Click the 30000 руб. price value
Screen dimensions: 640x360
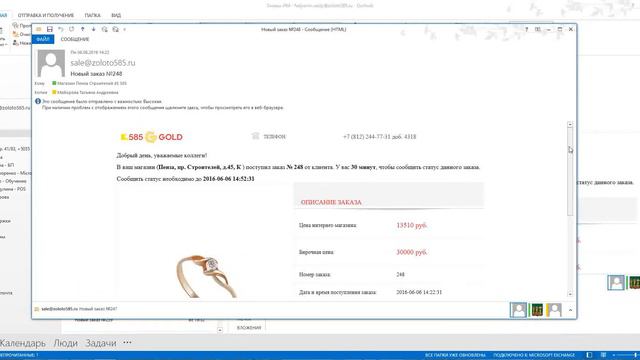[411, 252]
